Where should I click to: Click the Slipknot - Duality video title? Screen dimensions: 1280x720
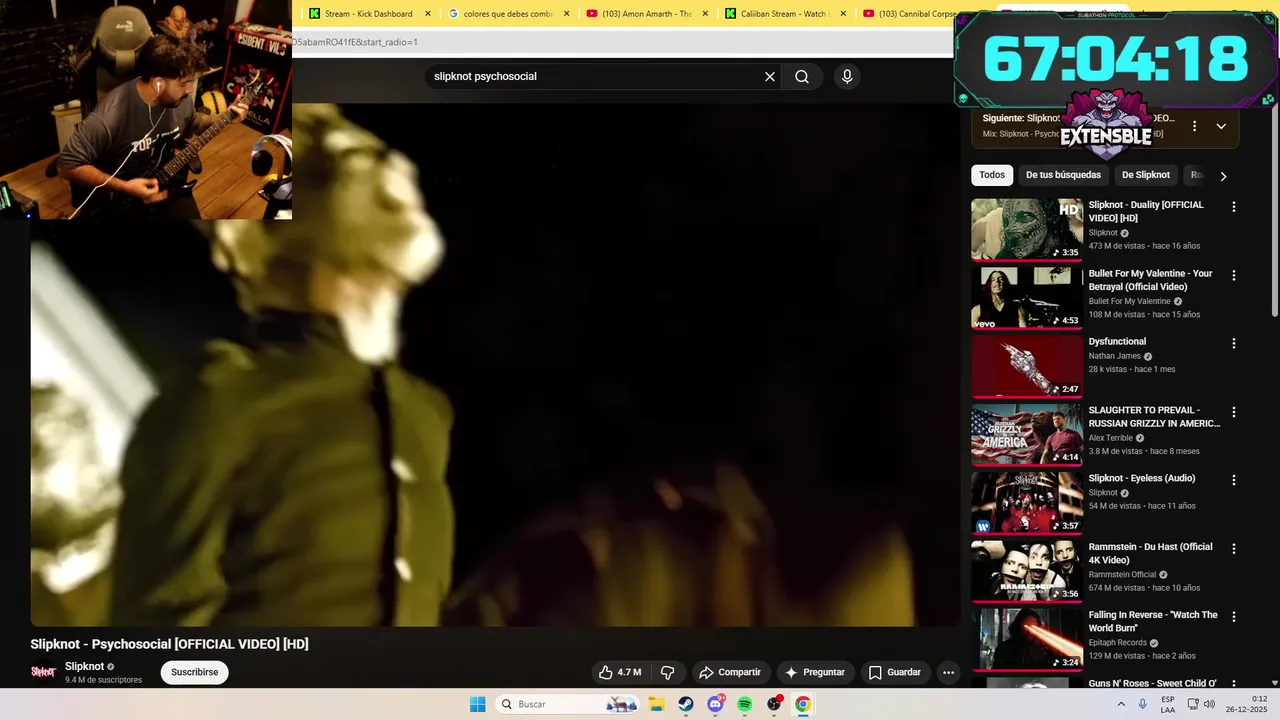point(1146,211)
